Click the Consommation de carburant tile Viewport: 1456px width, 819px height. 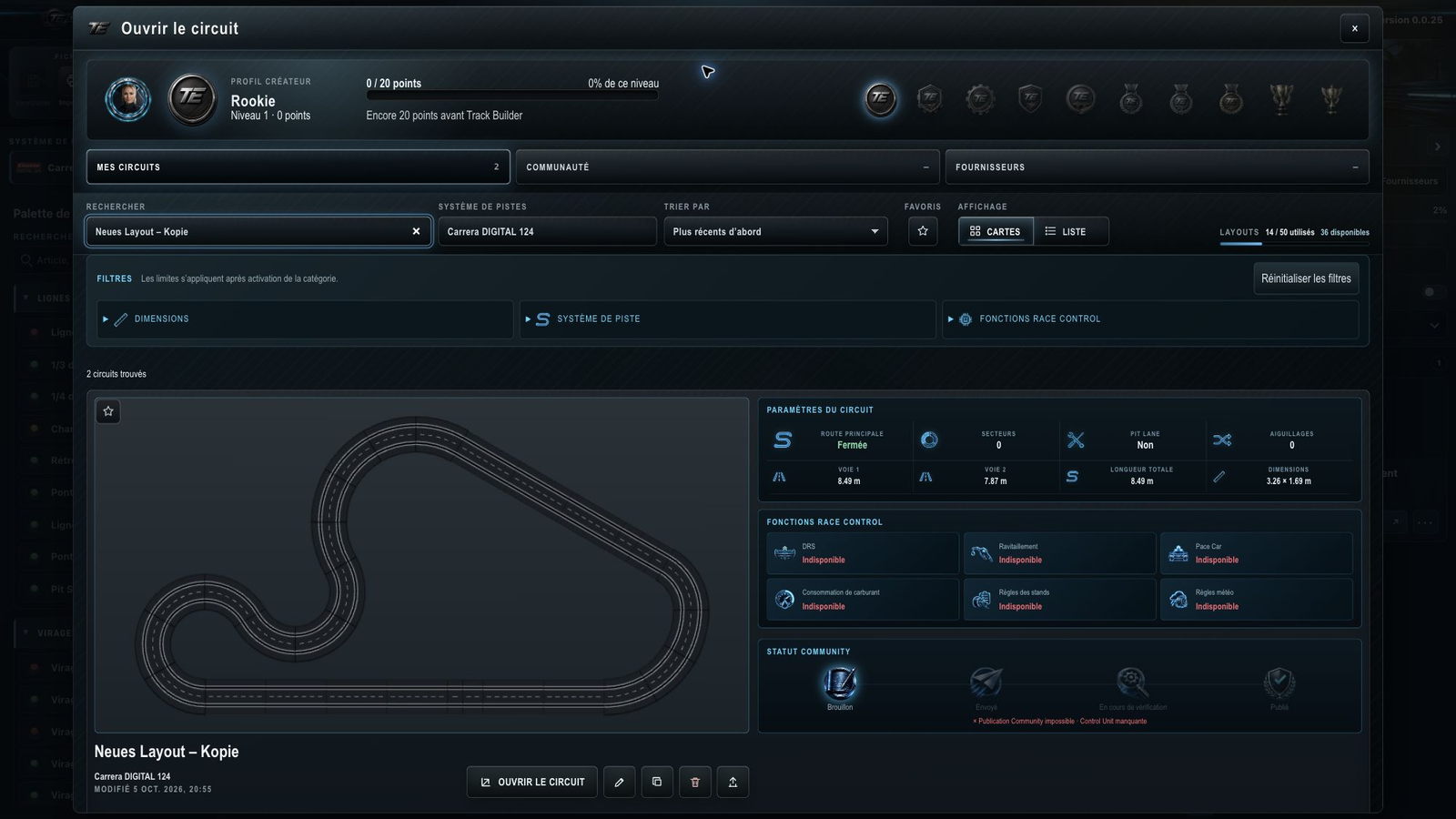[863, 600]
